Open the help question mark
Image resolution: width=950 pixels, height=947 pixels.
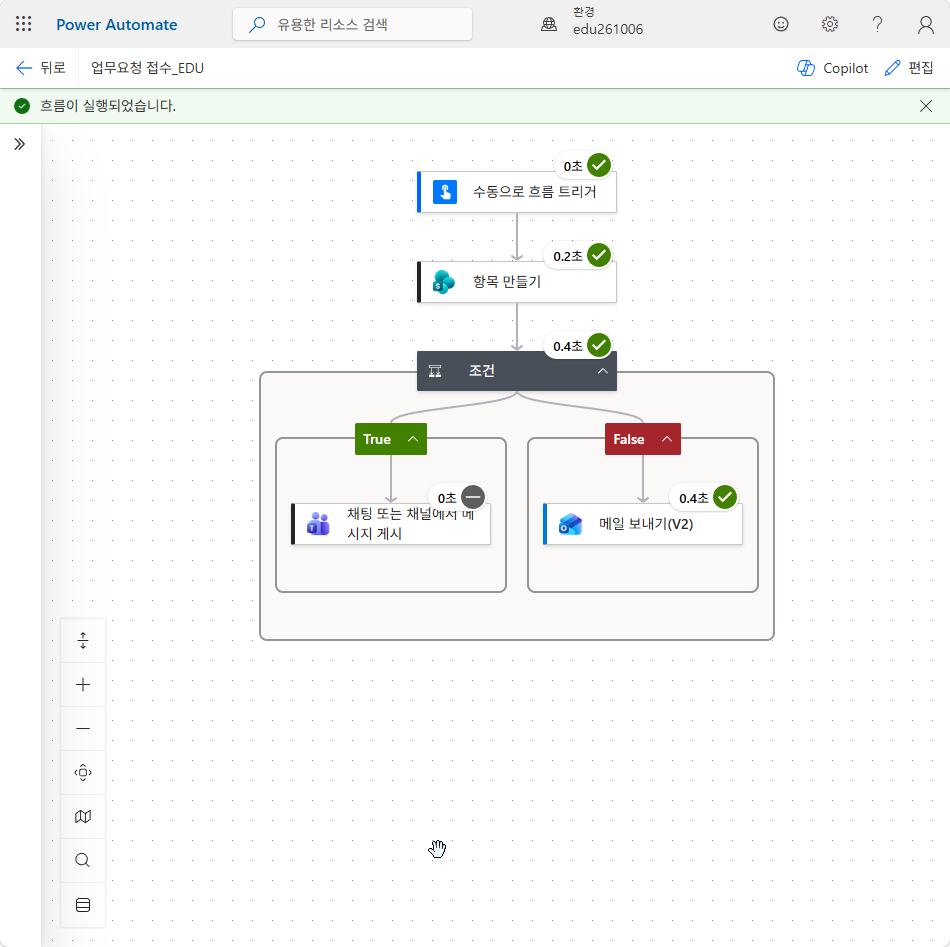coord(877,24)
